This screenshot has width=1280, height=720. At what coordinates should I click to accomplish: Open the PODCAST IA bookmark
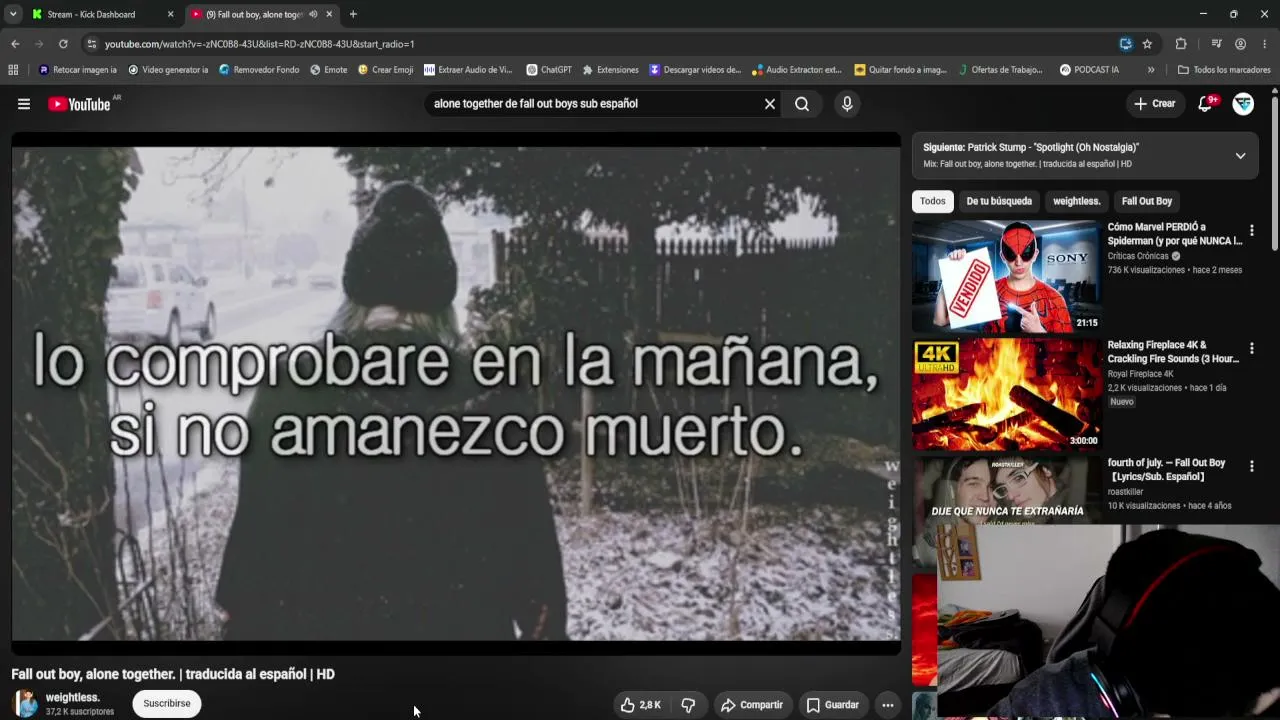(x=1089, y=70)
